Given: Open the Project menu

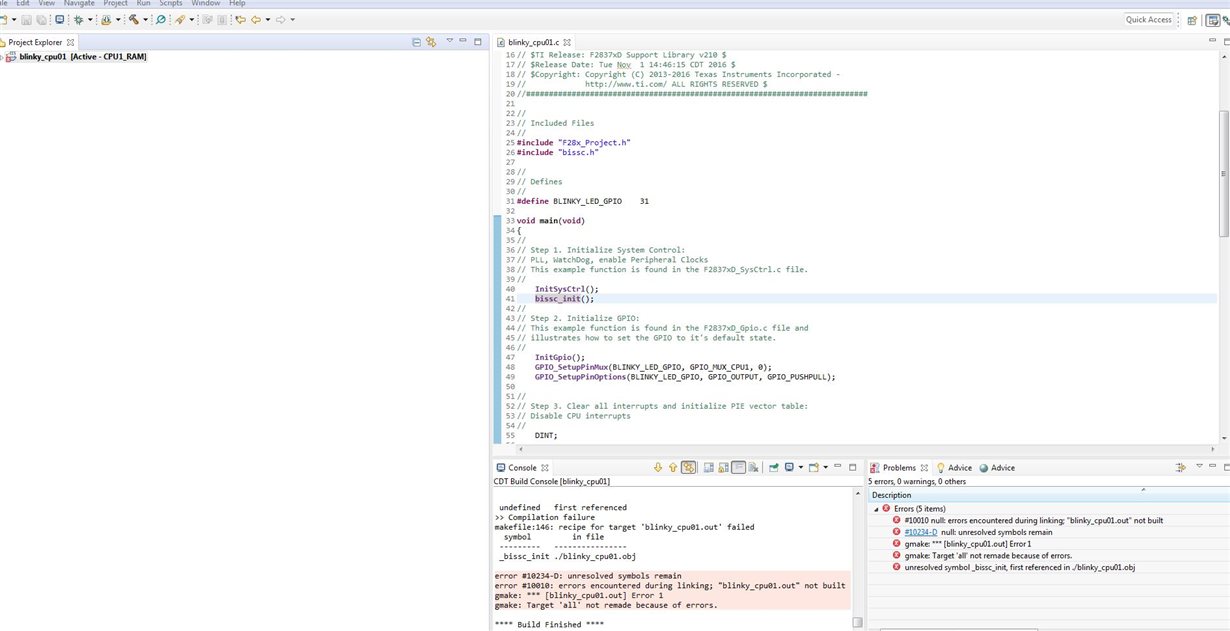Looking at the screenshot, I should (x=115, y=4).
